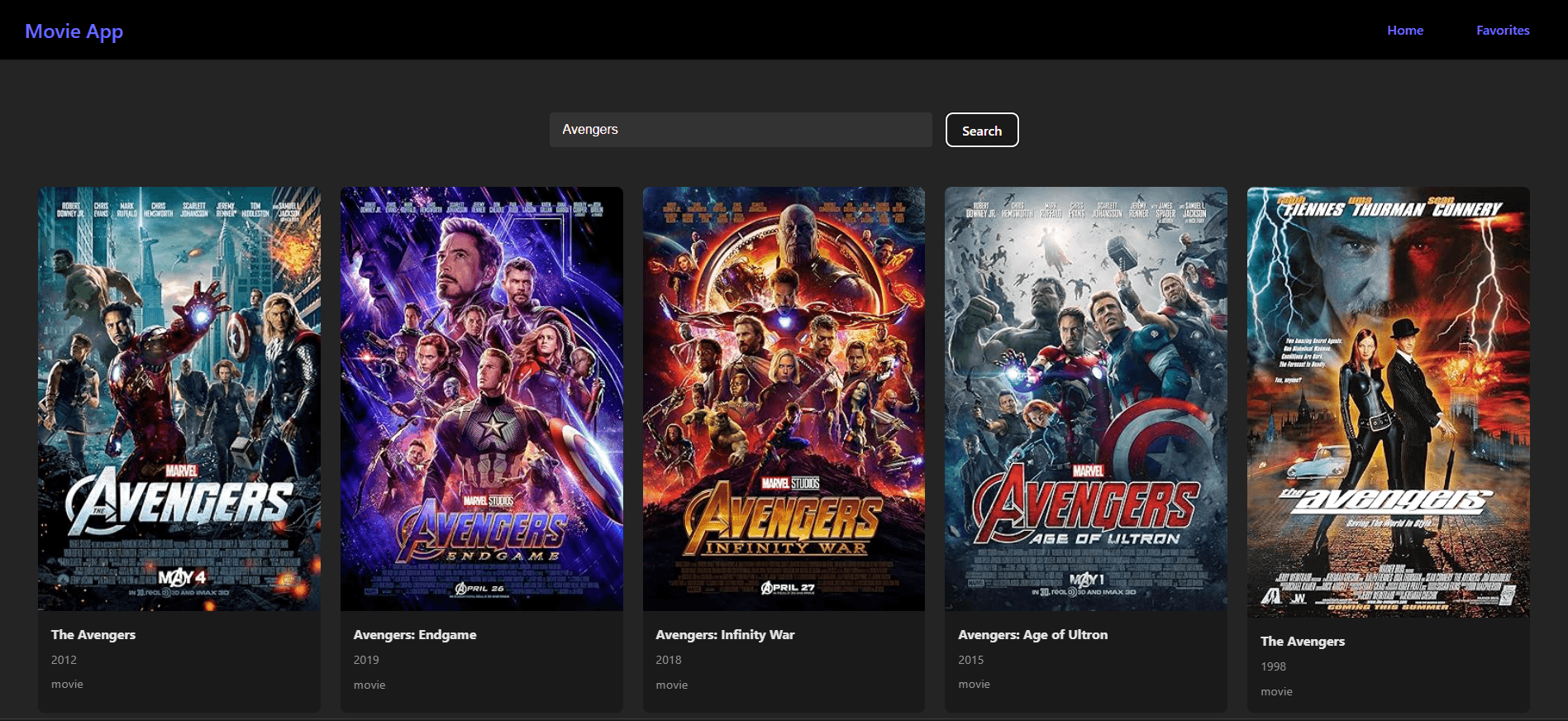
Task: Click the 2019 year under Endgame
Action: click(366, 660)
